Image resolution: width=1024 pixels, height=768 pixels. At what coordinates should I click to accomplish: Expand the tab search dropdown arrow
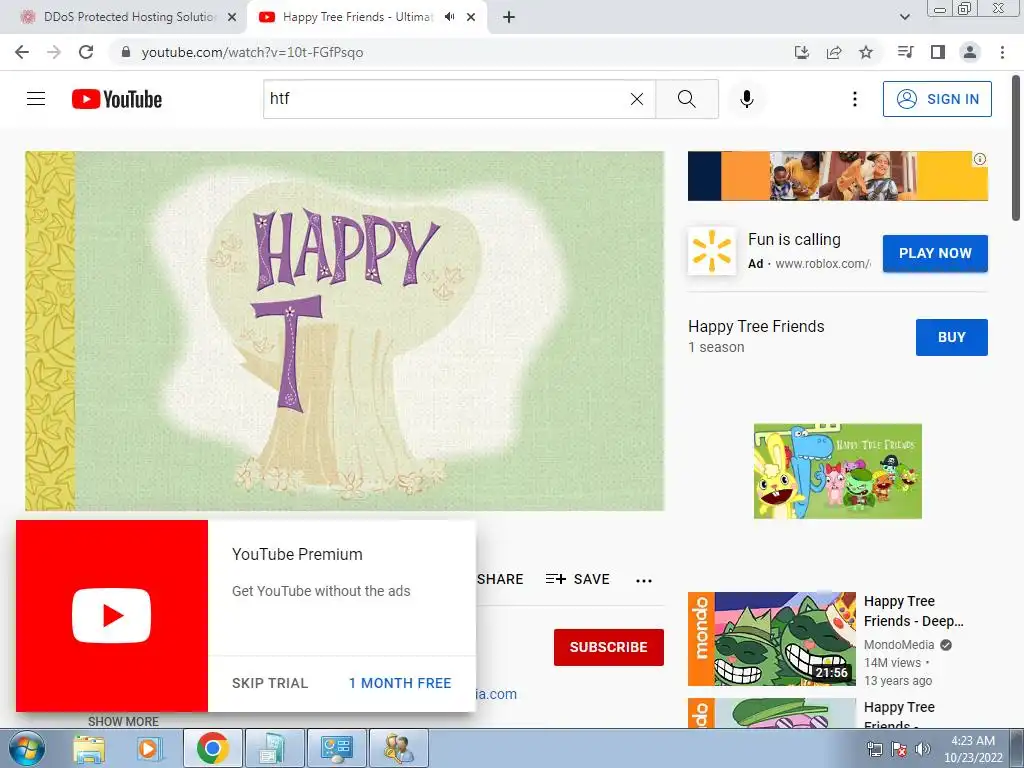[904, 17]
